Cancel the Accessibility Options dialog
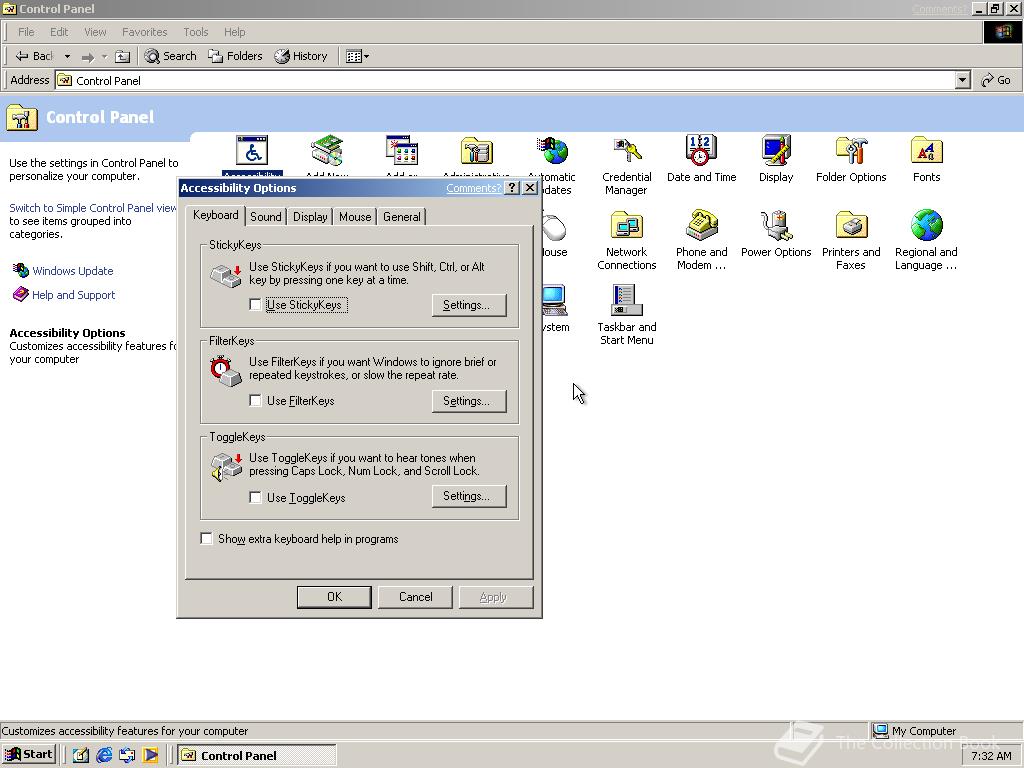This screenshot has height=768, width=1024. tap(415, 597)
